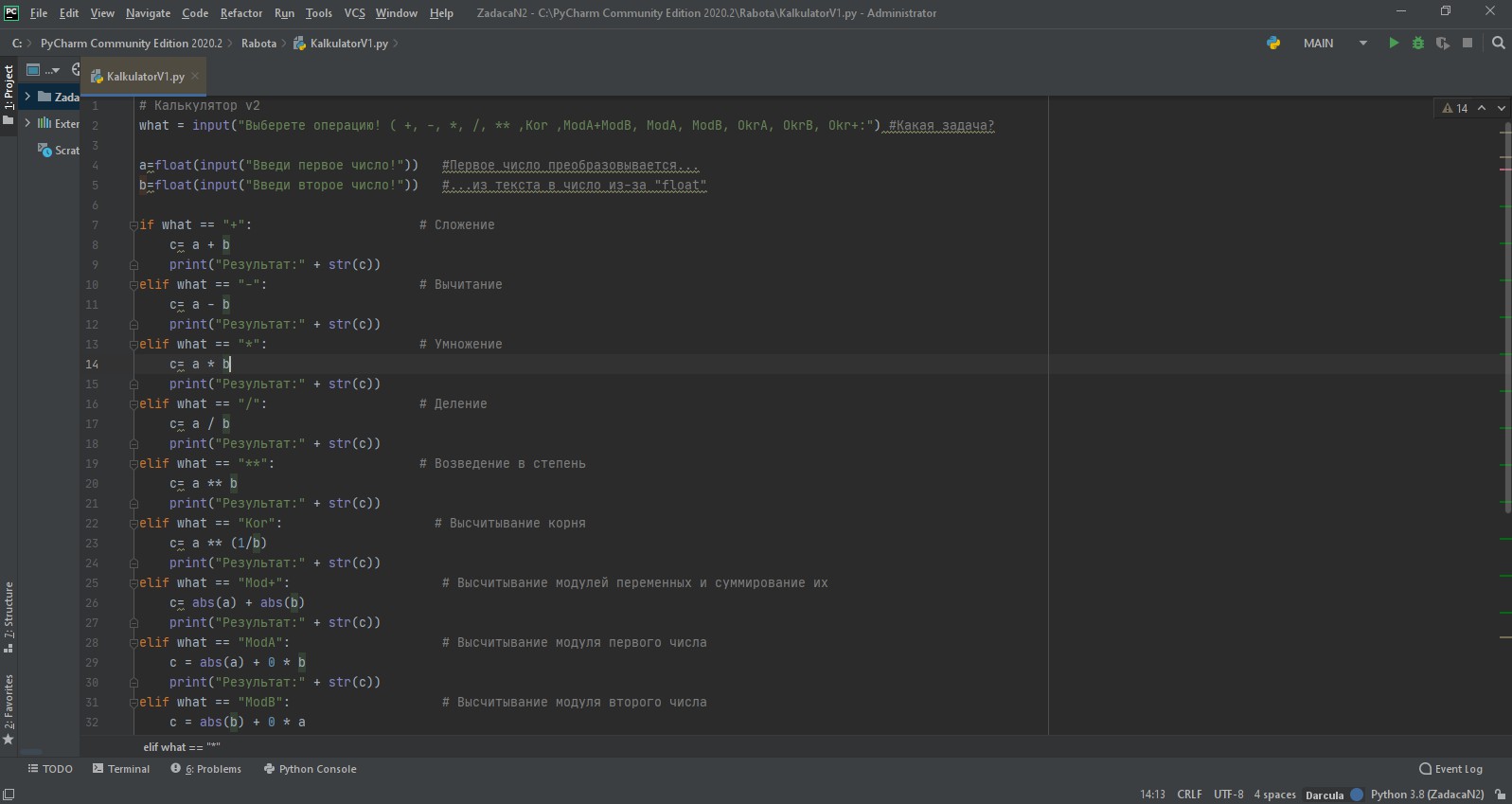This screenshot has height=804, width=1512.
Task: Click the 'c= a ** (1/b)' code line
Action: [218, 544]
